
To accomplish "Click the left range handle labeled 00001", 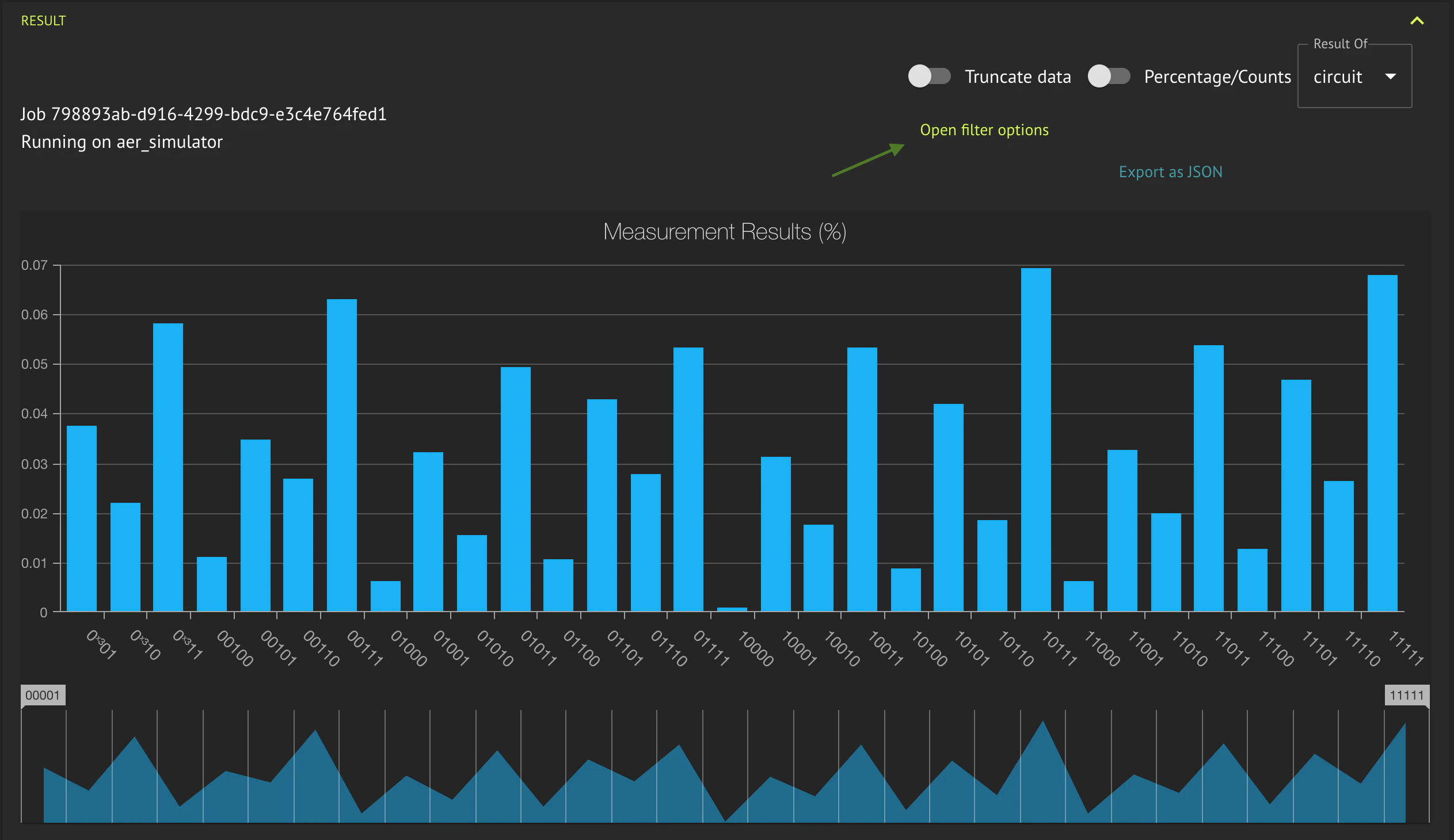I will click(x=43, y=695).
